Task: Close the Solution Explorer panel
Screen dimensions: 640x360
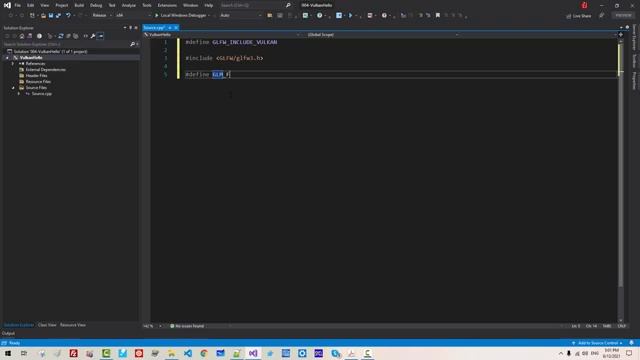Action: click(x=136, y=28)
